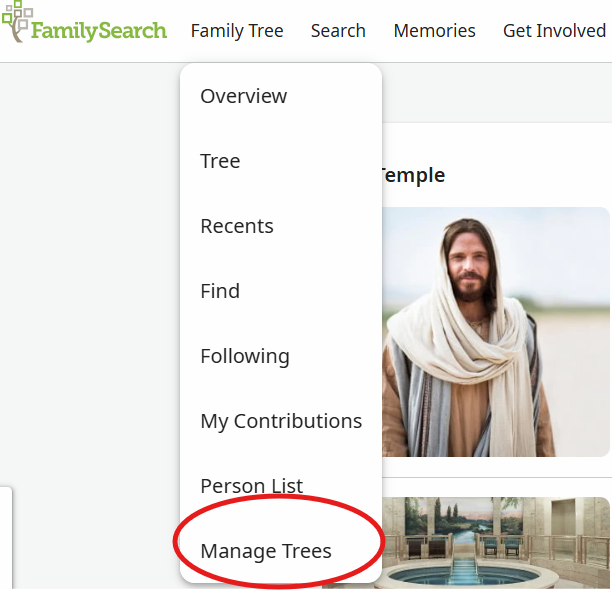Screen dimensions: 612x590
Task: Open My Contributions from the dropdown
Action: tap(281, 421)
